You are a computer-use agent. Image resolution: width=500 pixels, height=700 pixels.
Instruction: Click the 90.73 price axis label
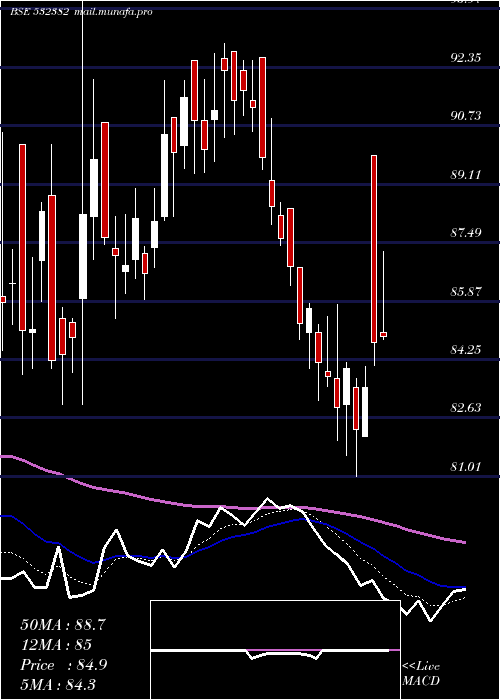pos(466,116)
